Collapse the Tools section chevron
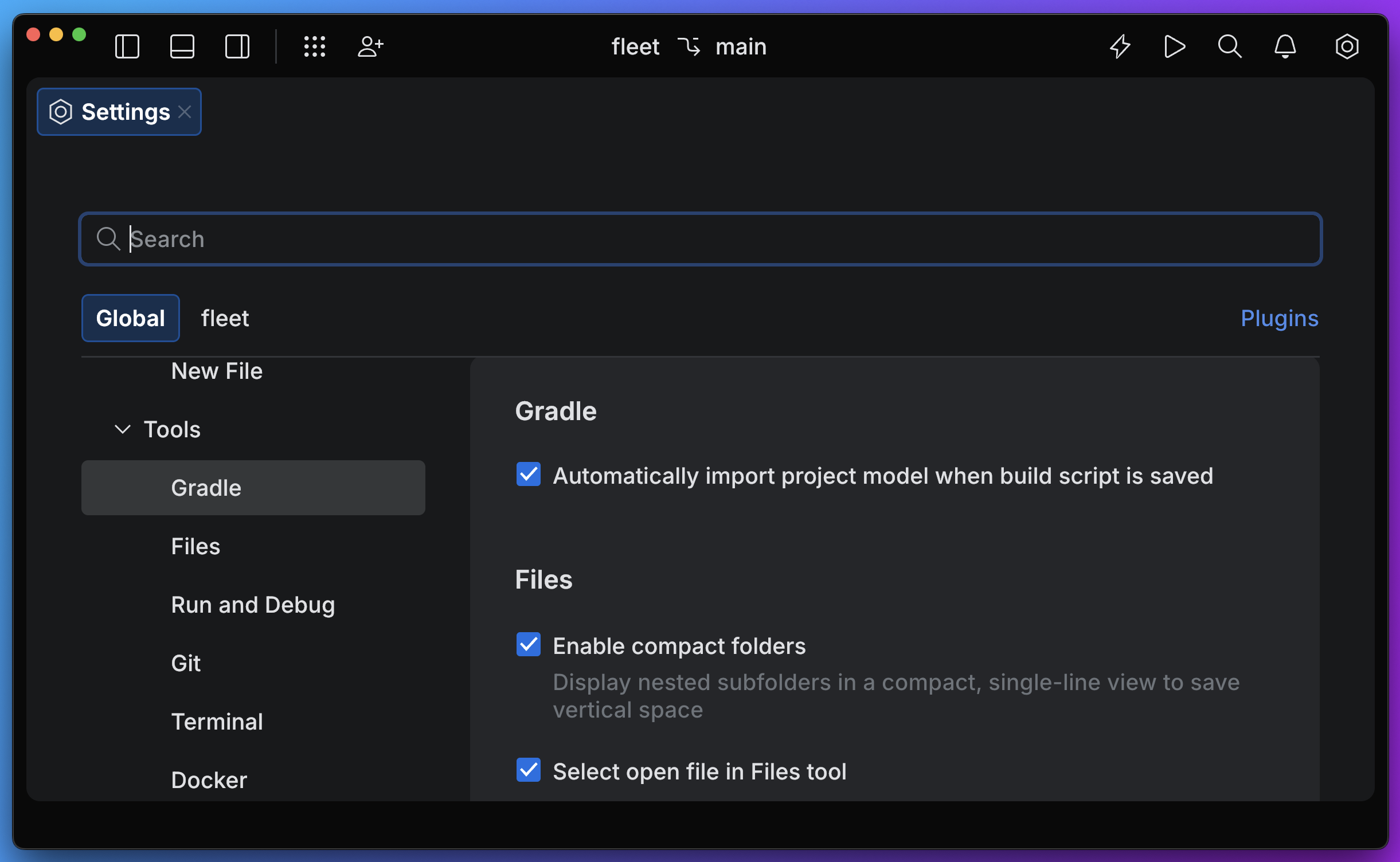The width and height of the screenshot is (1400, 862). point(123,429)
